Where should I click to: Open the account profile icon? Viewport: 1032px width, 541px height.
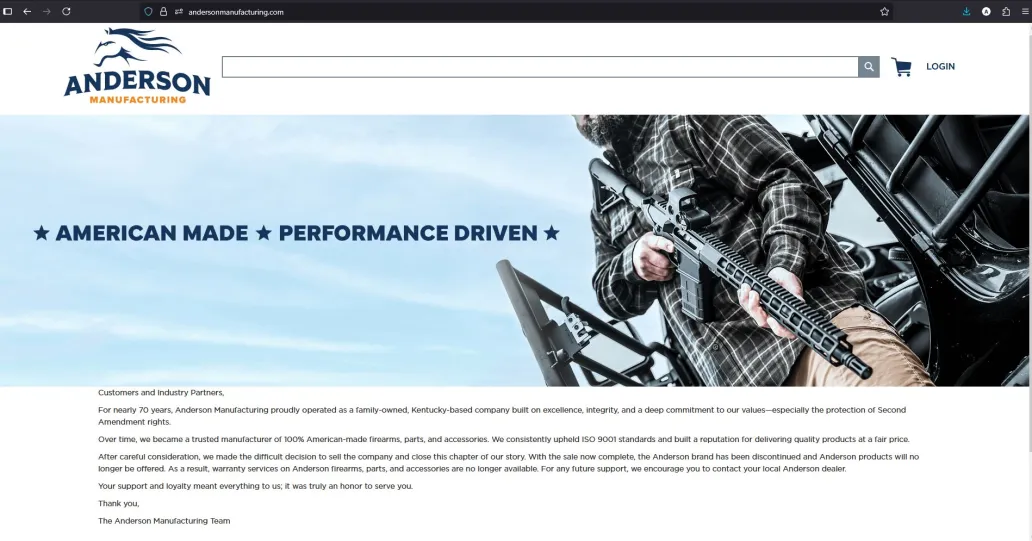[x=986, y=11]
